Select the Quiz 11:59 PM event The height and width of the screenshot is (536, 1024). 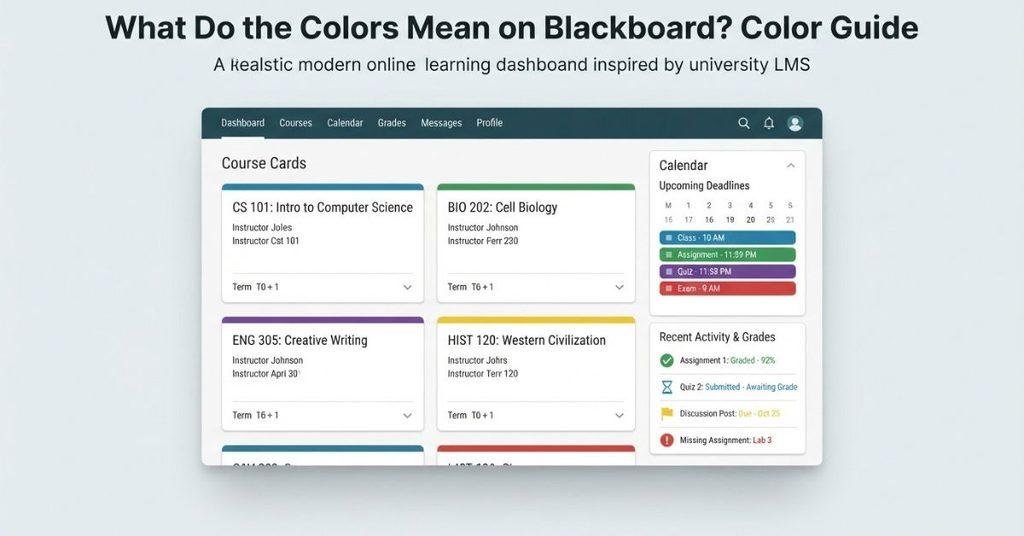(728, 272)
